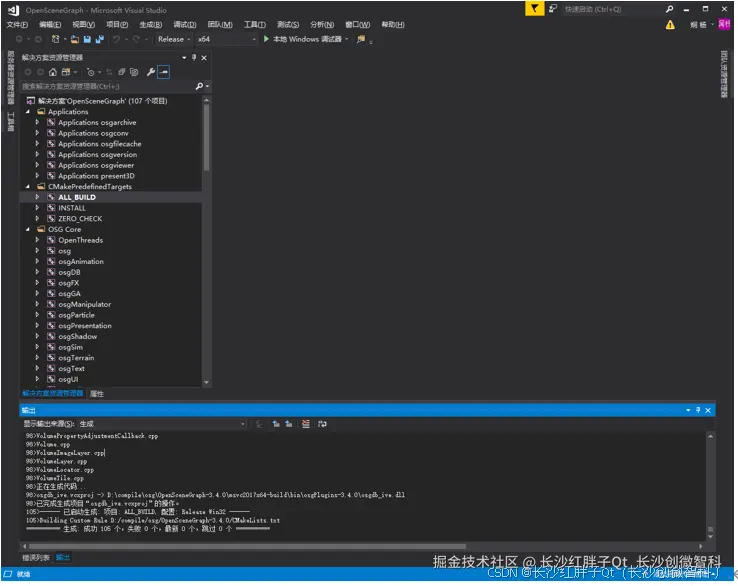Open the output source dropdown
Screen dimensions: 738x586
[x=162, y=424]
